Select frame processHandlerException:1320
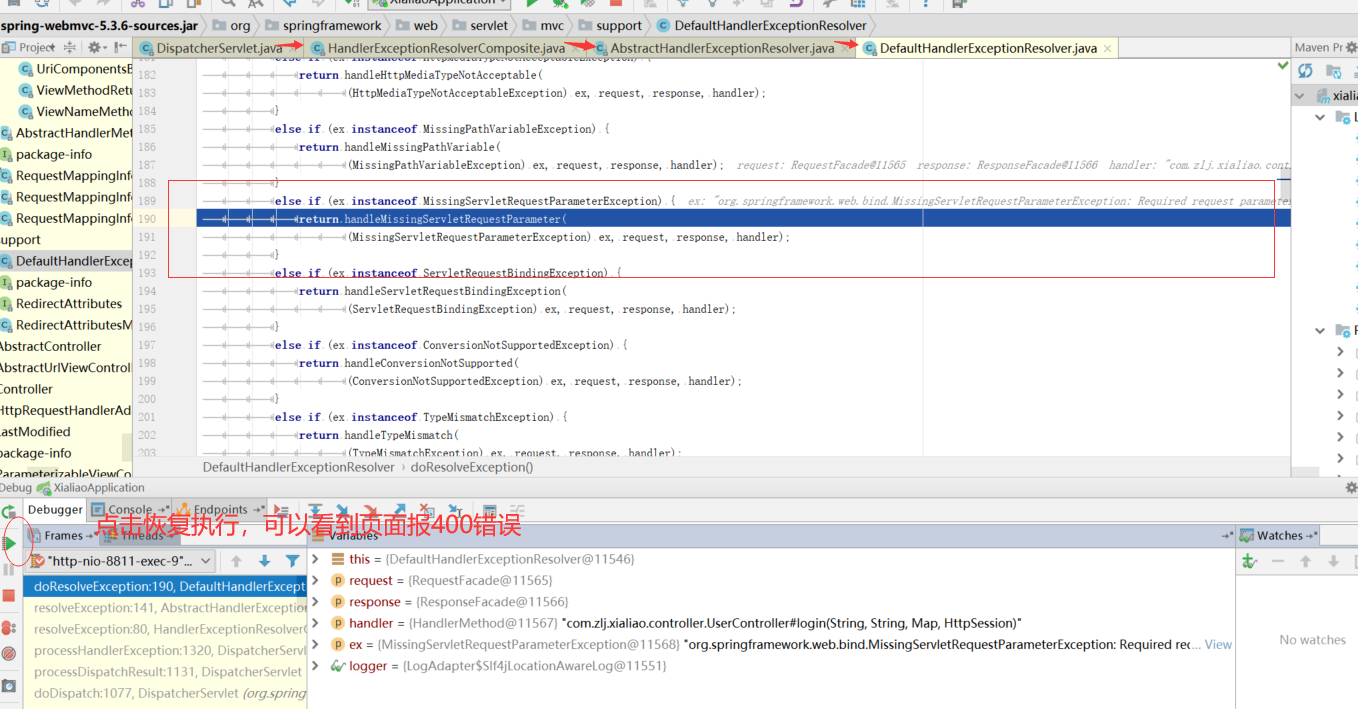The height and width of the screenshot is (709, 1358). (165, 650)
